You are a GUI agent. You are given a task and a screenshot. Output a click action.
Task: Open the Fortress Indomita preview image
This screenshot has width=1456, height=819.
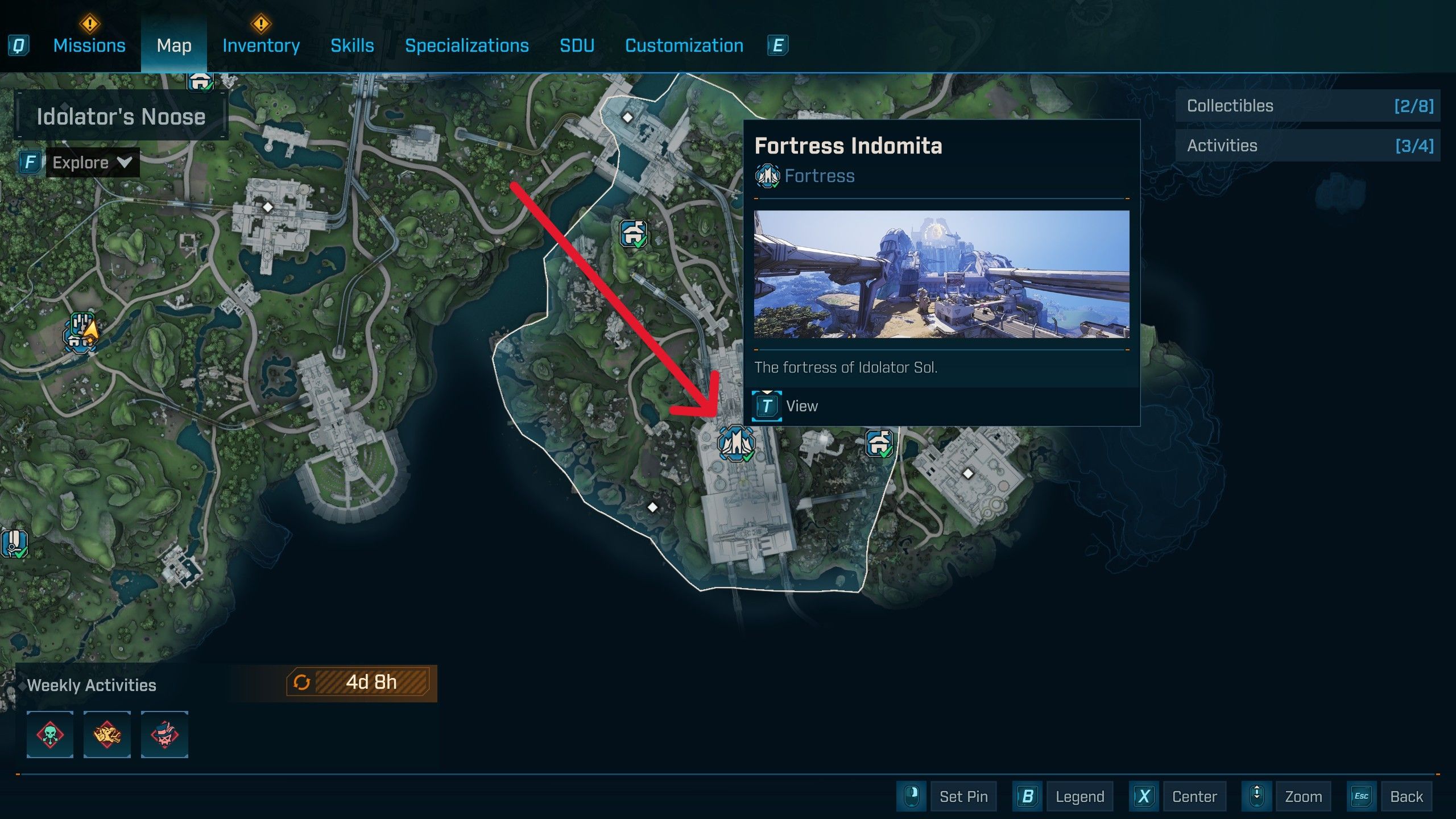[941, 274]
